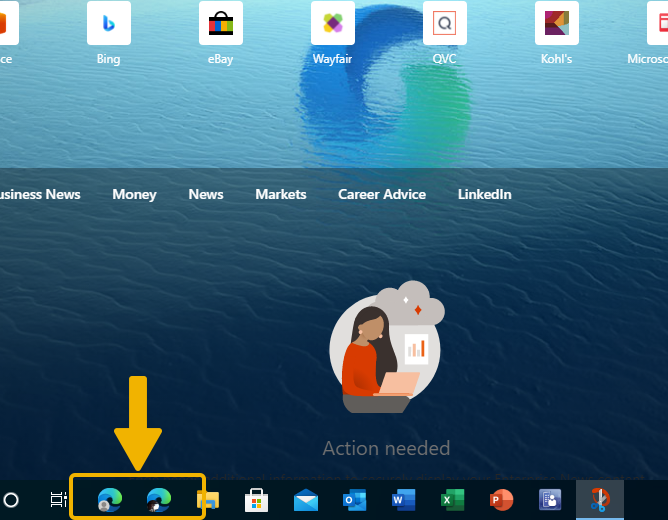Switch to the Snipping Tool in the taskbar

pyautogui.click(x=600, y=500)
